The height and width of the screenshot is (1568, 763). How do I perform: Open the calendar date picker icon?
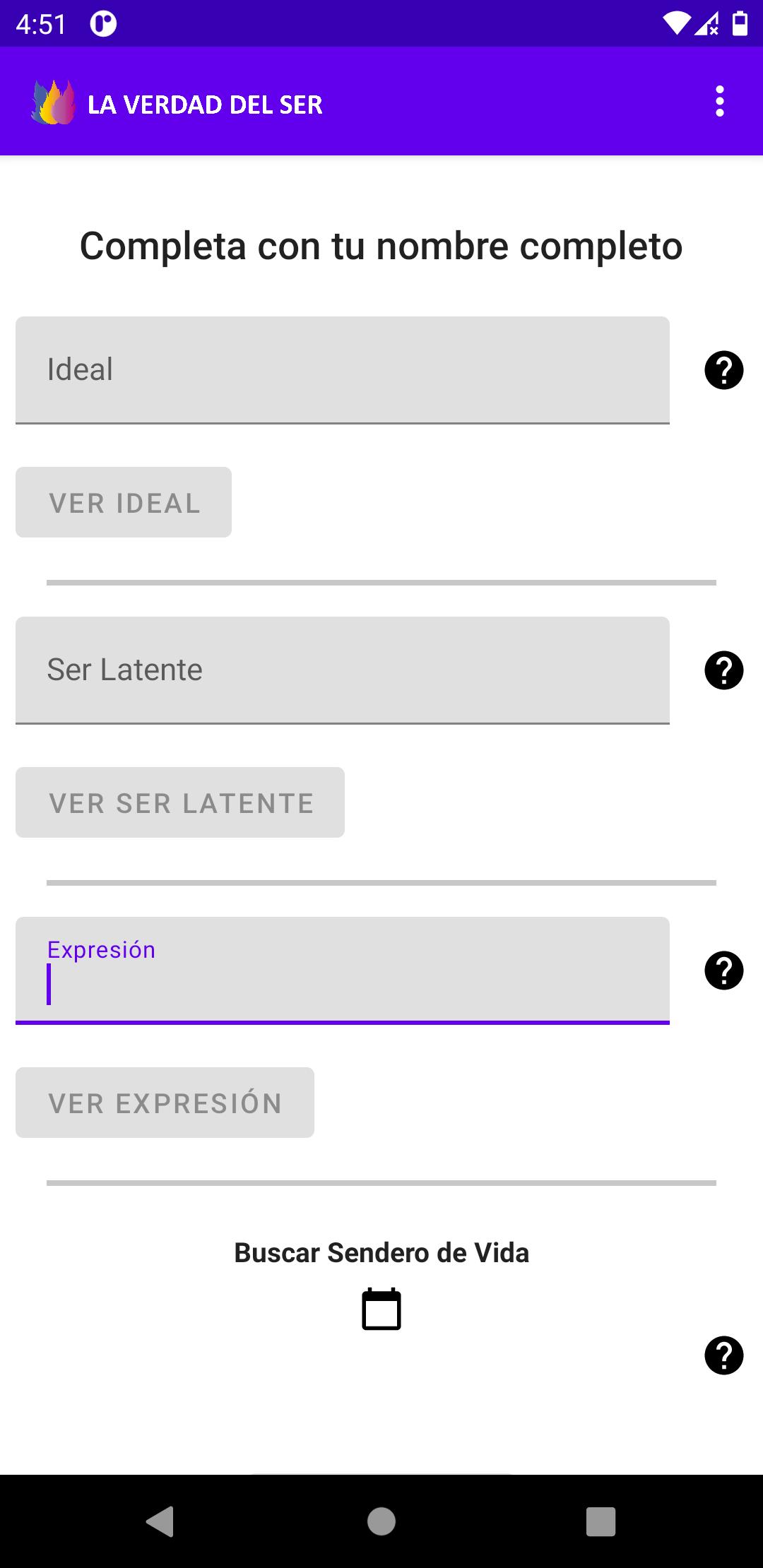pos(381,1309)
